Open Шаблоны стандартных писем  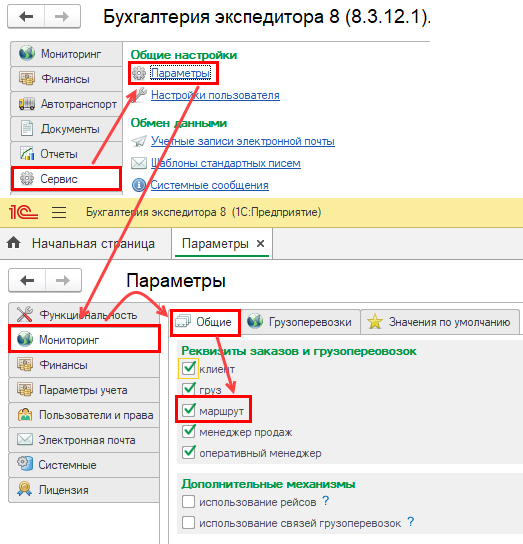click(x=226, y=163)
